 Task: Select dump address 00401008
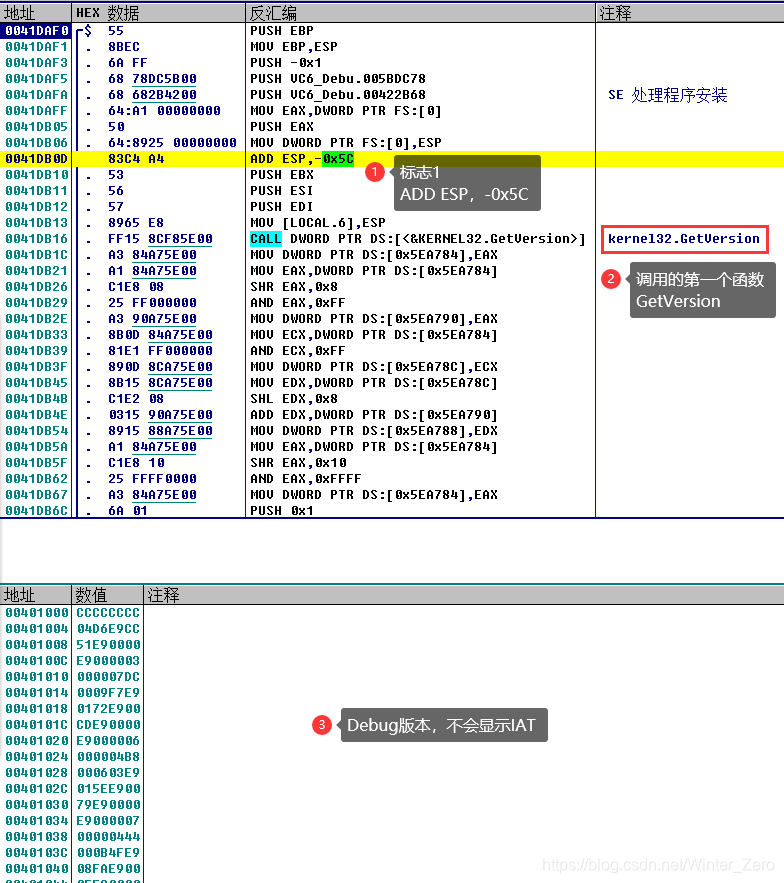[x=37, y=645]
